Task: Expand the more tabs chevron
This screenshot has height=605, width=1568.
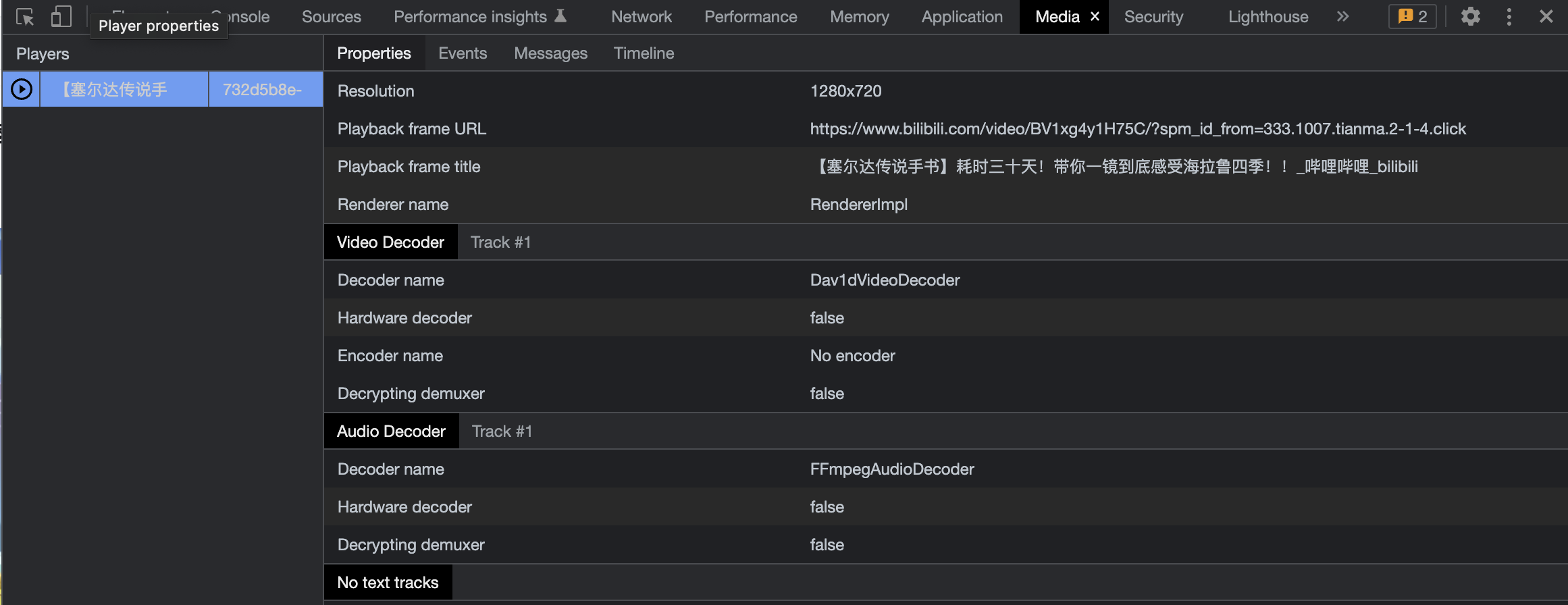Action: [x=1342, y=17]
